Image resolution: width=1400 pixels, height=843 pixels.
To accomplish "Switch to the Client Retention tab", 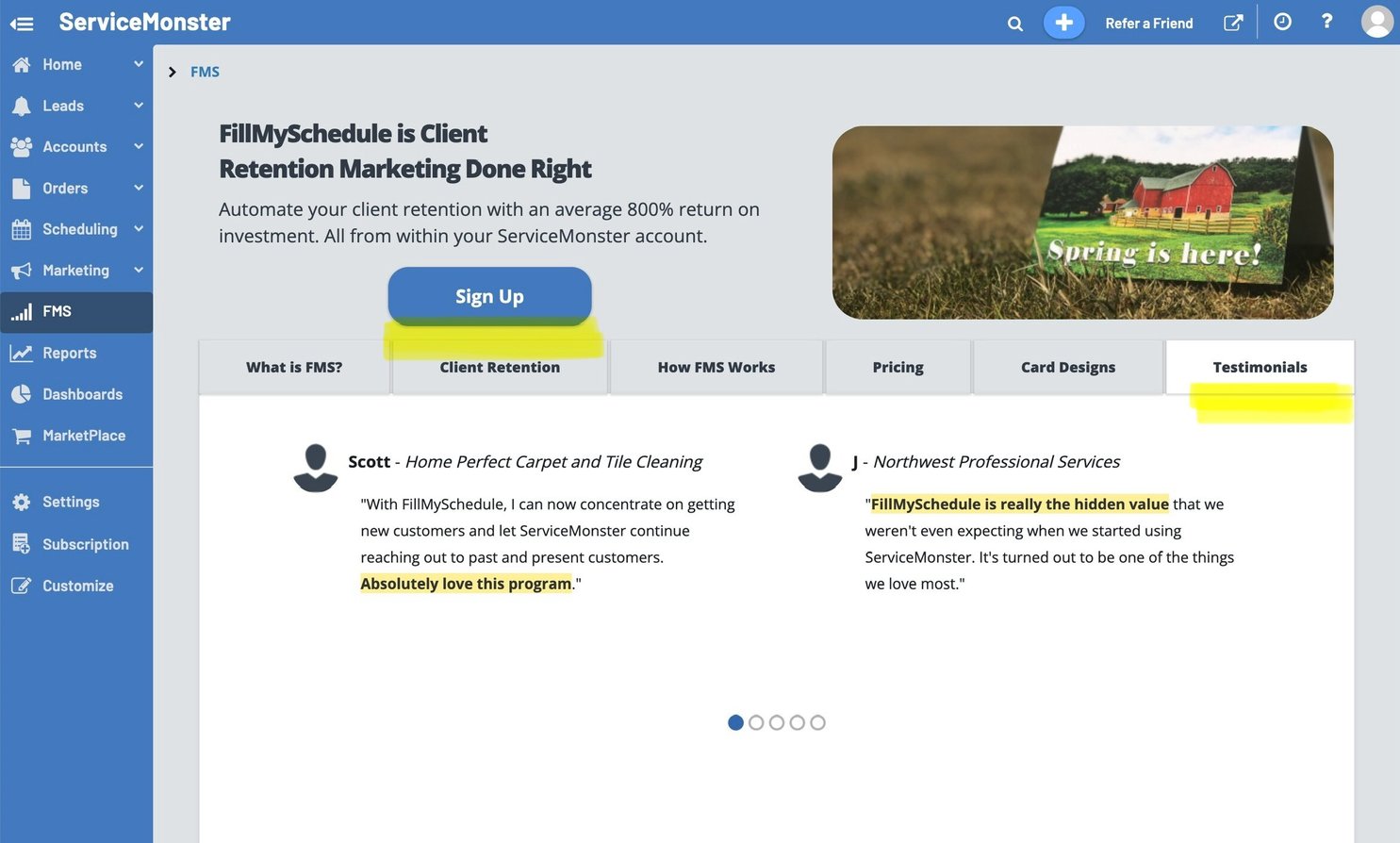I will [x=500, y=367].
